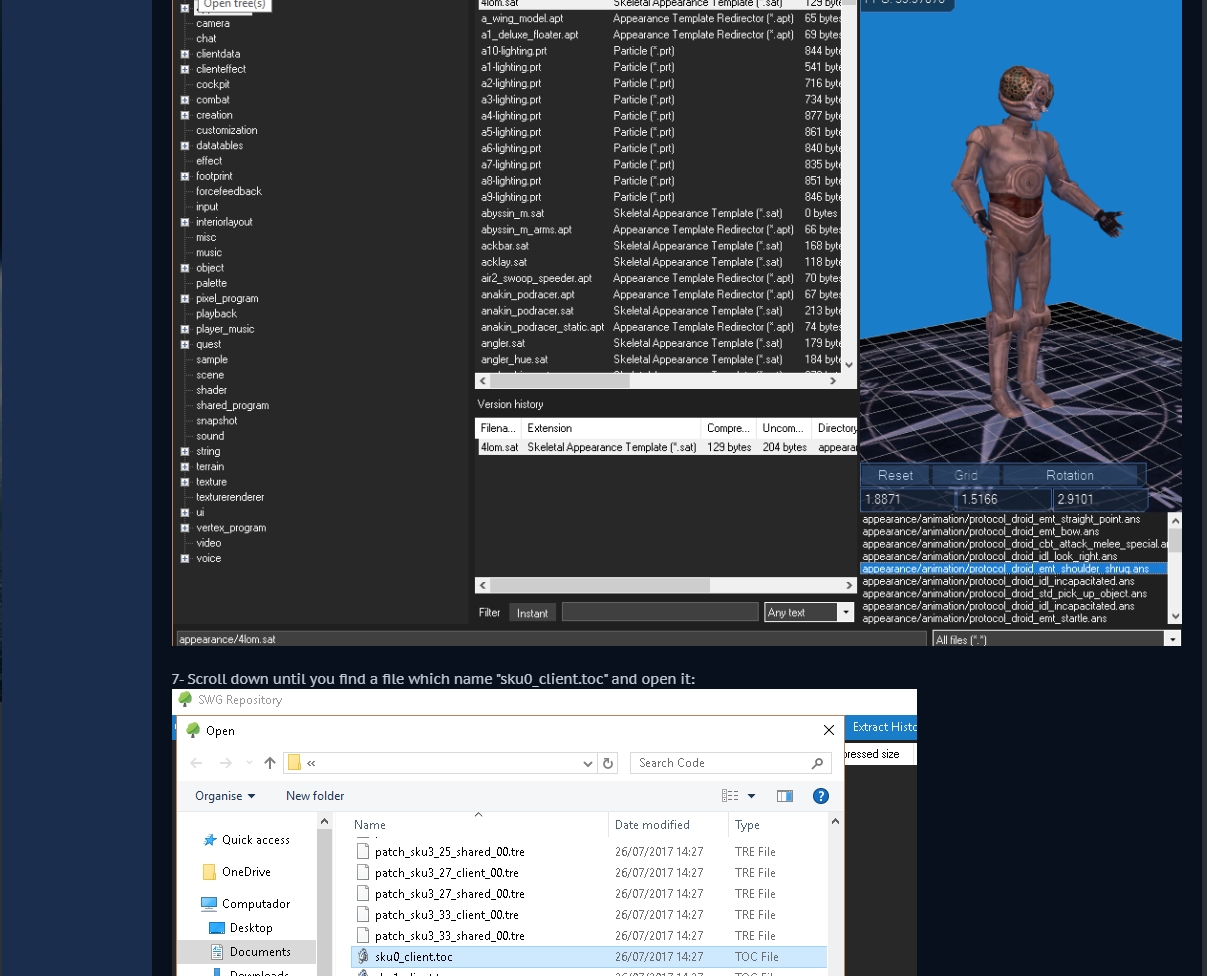Expand the texture tree node
Image resolution: width=1207 pixels, height=976 pixels.
(x=185, y=482)
